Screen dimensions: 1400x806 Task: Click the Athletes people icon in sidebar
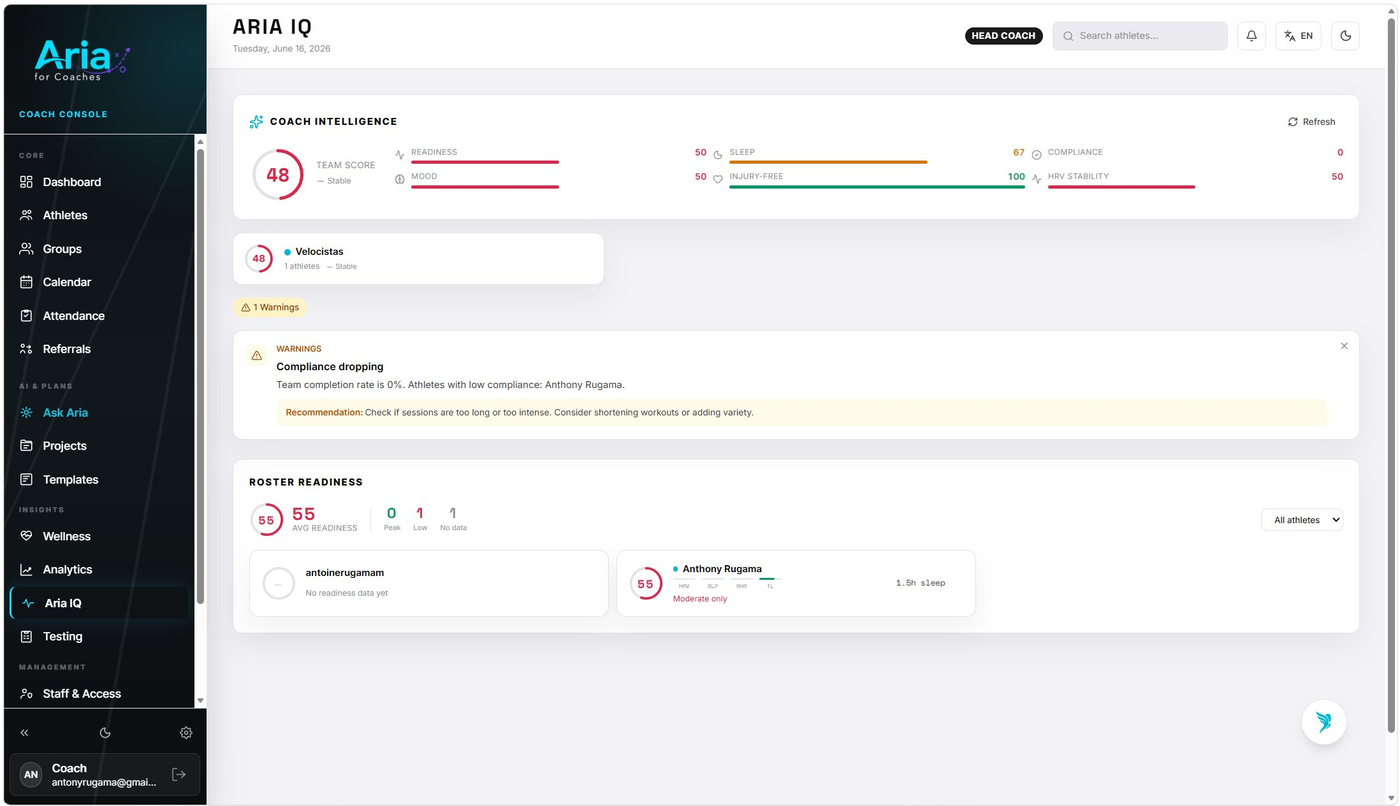[x=26, y=215]
